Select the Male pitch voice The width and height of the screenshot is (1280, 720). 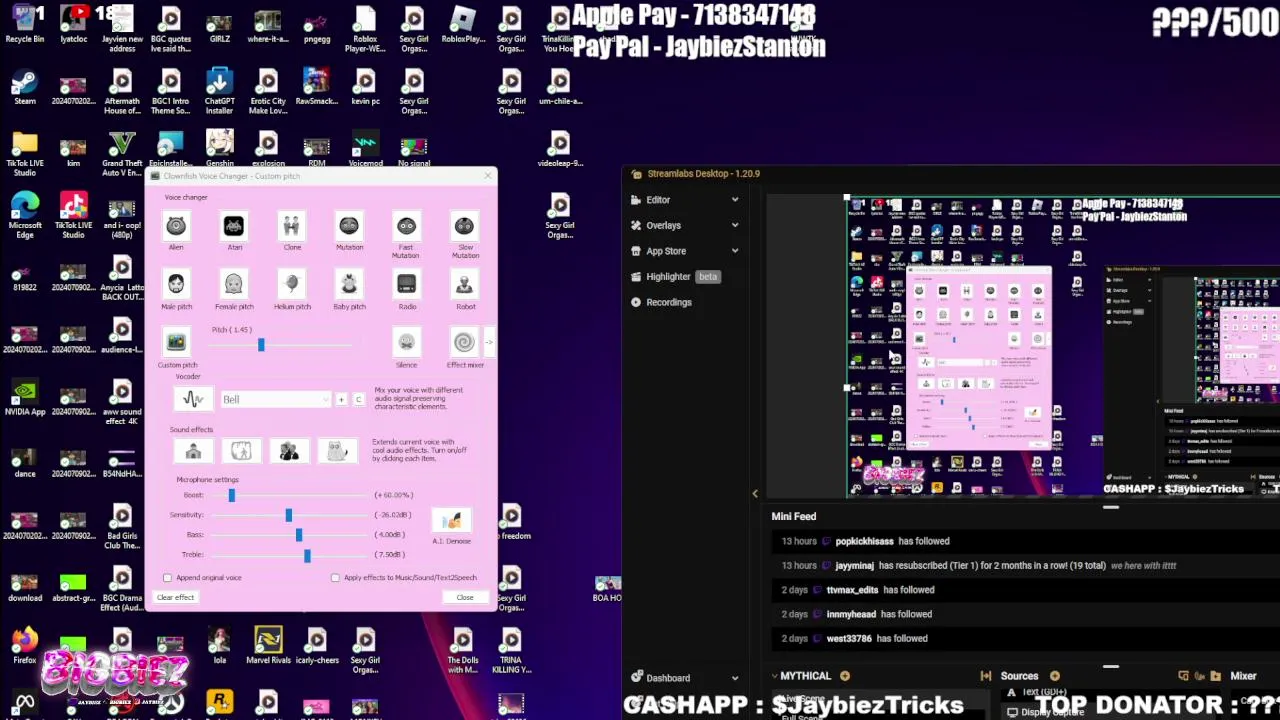click(176, 285)
